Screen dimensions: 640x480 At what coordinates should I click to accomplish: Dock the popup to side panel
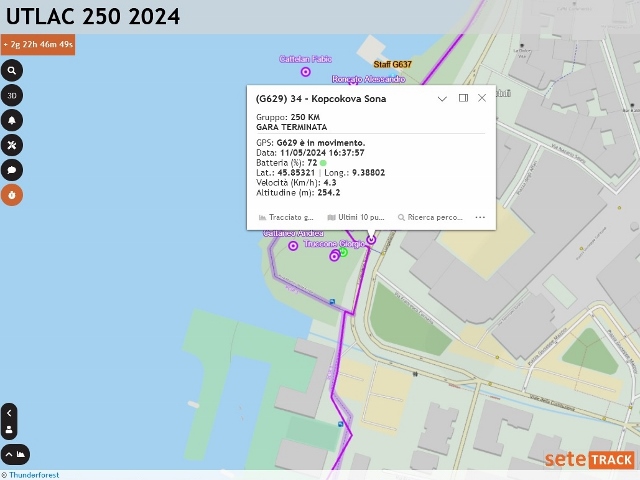click(x=463, y=98)
